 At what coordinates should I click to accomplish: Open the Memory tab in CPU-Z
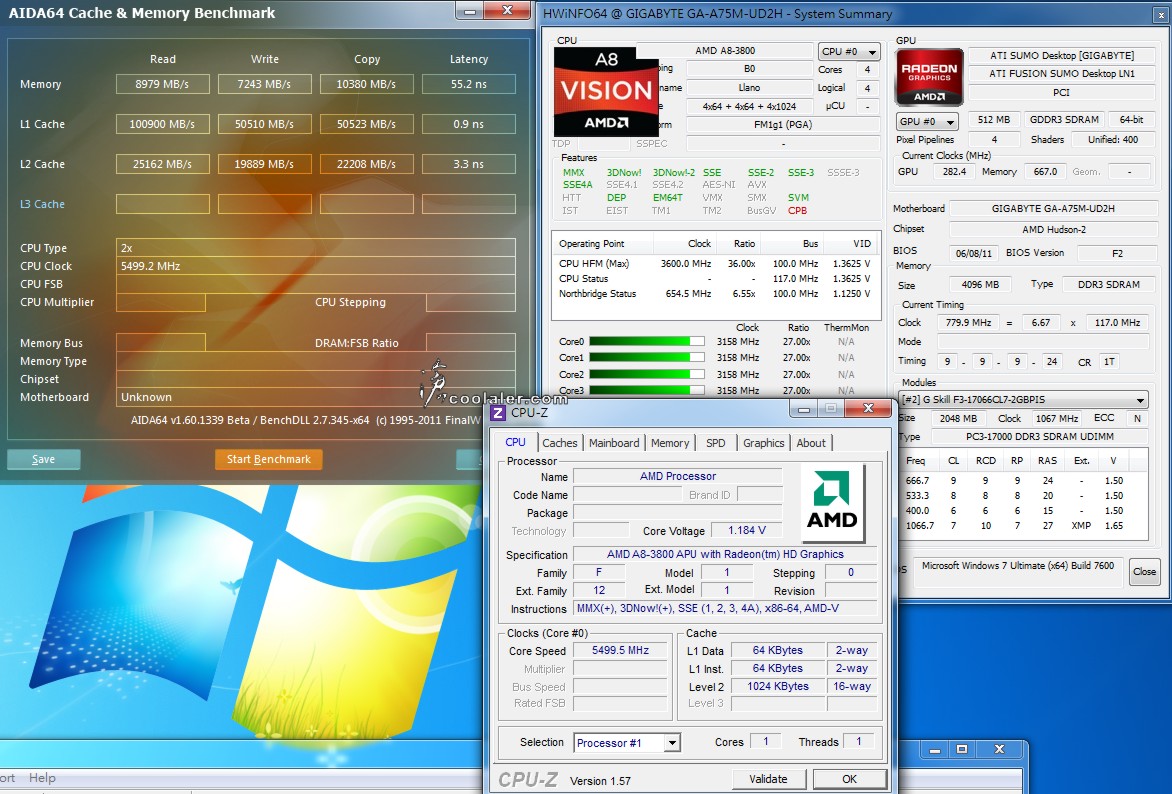[x=670, y=443]
